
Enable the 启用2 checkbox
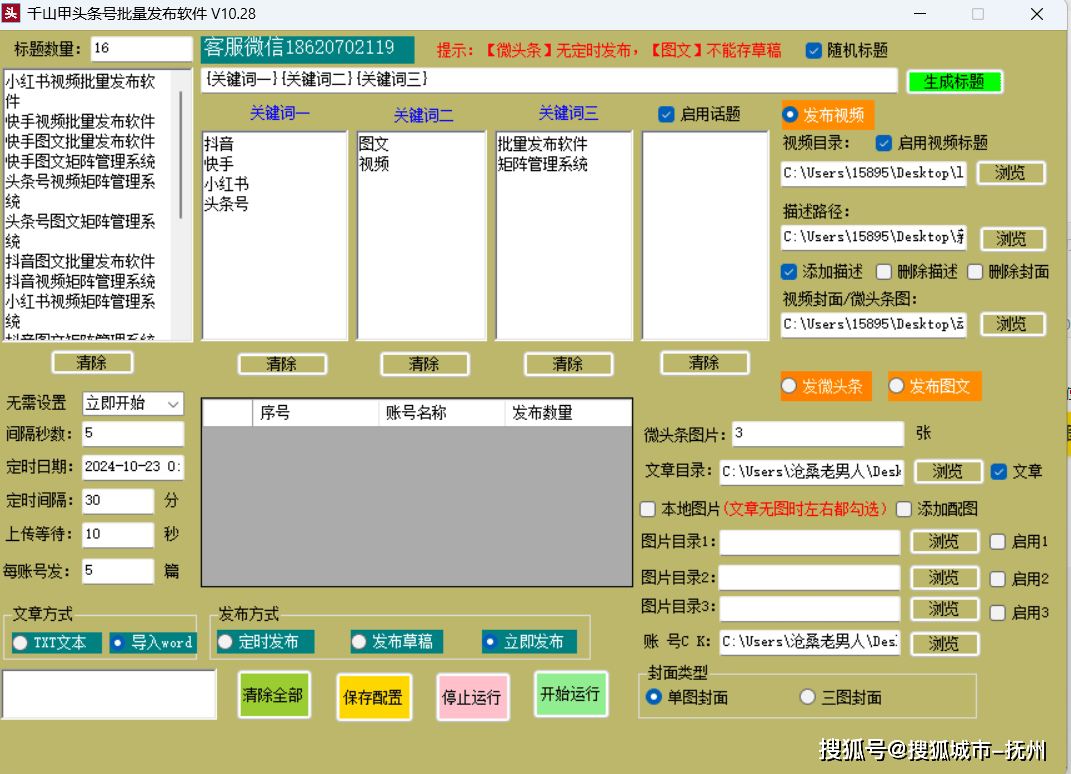[997, 579]
